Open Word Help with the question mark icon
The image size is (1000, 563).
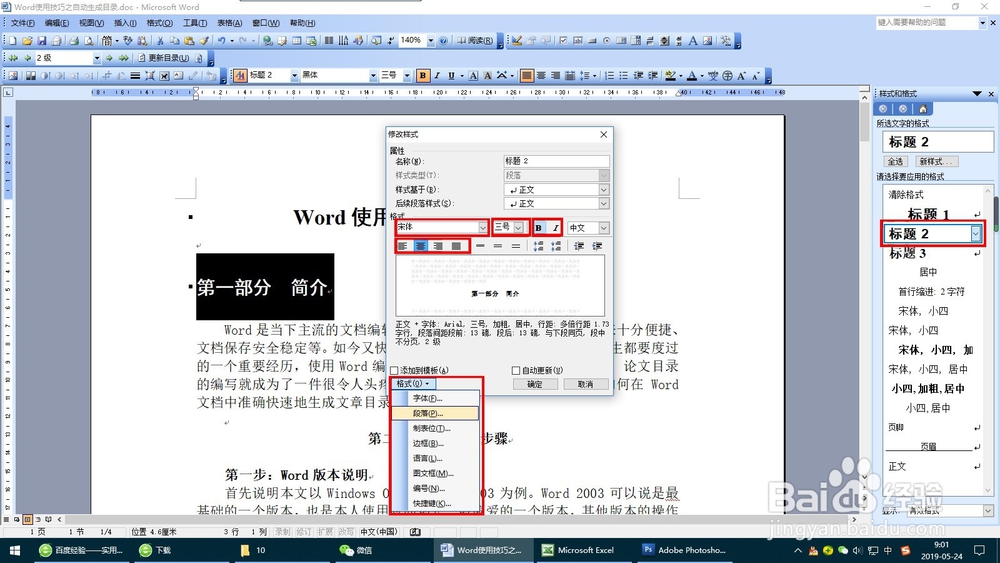(443, 41)
